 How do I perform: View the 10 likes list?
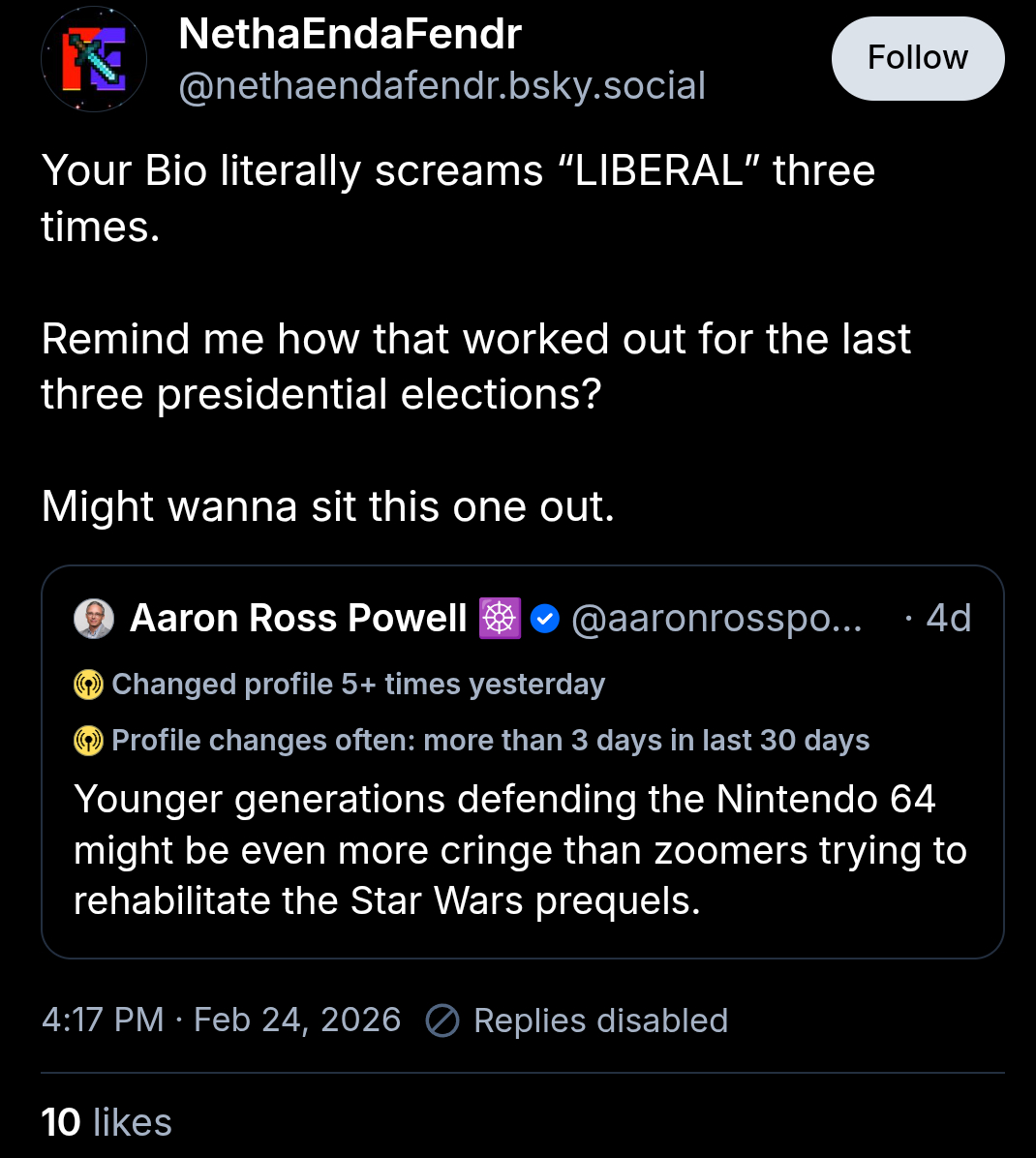click(107, 1123)
